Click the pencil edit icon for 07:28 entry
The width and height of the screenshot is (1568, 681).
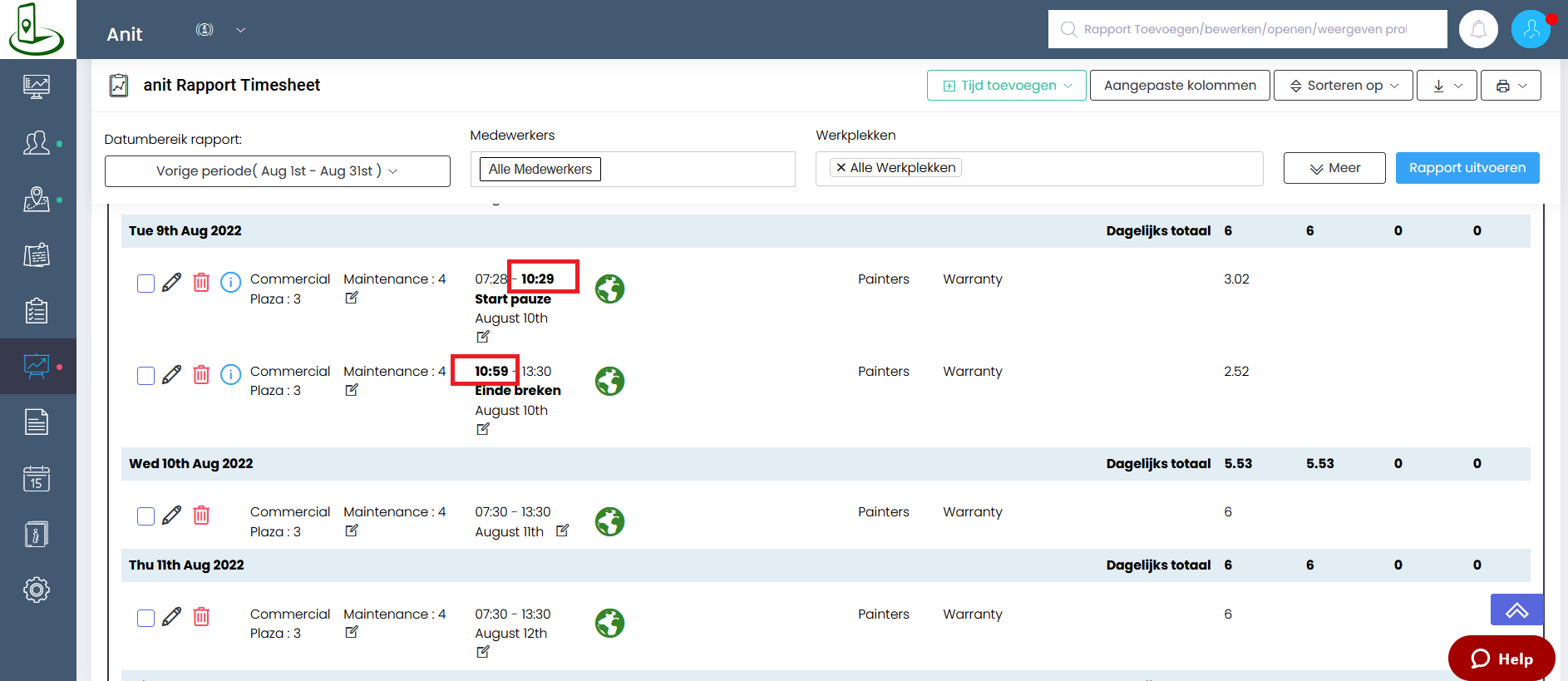(171, 283)
